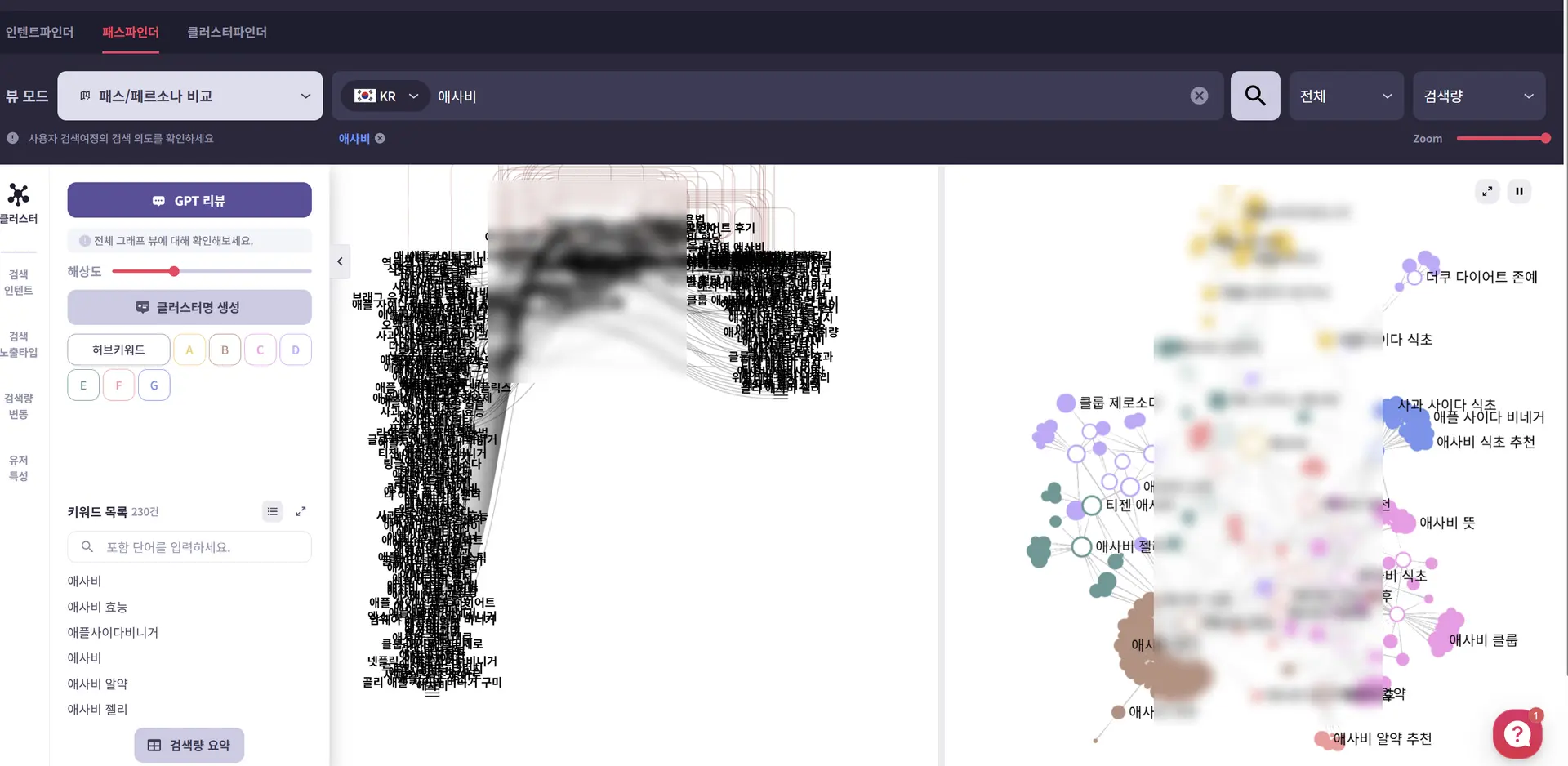
Task: Select keyword 애사비 효능 in the list
Action: click(x=97, y=608)
